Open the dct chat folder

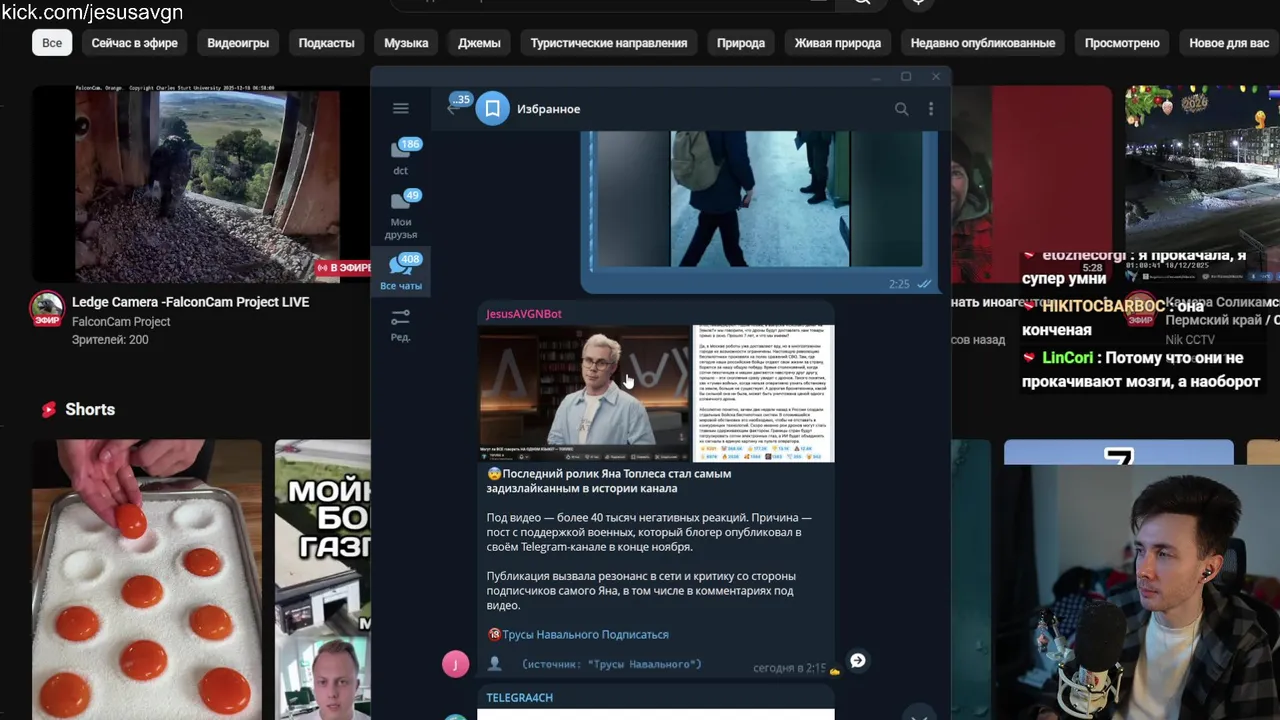tap(401, 157)
